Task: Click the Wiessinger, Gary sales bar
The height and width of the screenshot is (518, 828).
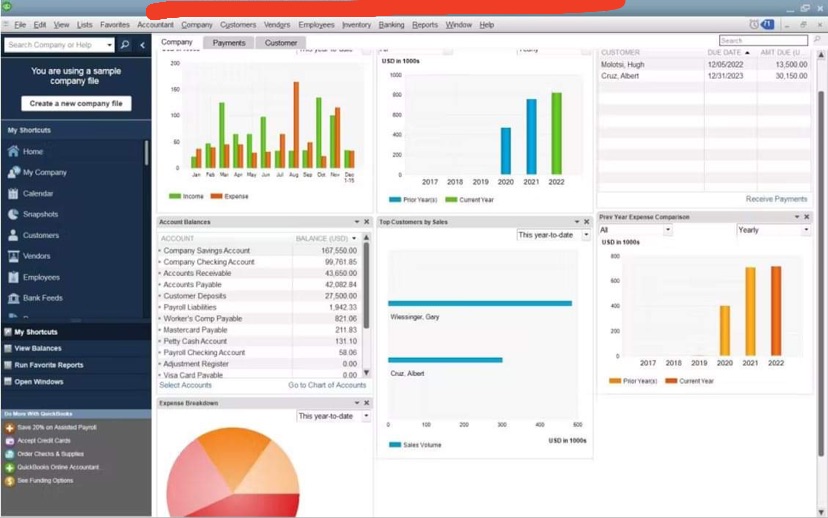Action: [x=480, y=303]
